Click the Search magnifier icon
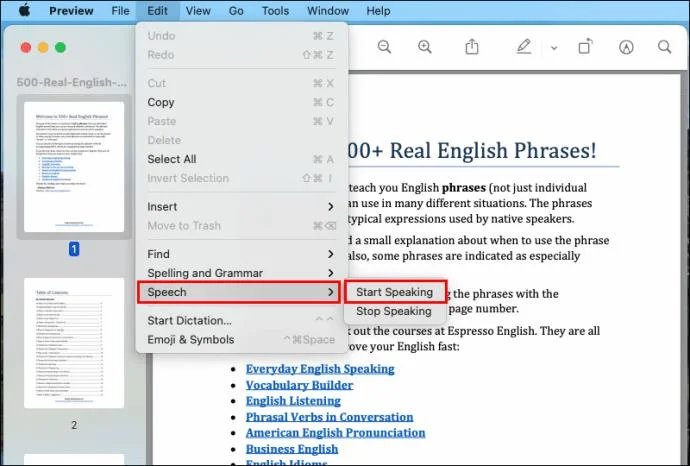The width and height of the screenshot is (690, 466). [x=664, y=47]
